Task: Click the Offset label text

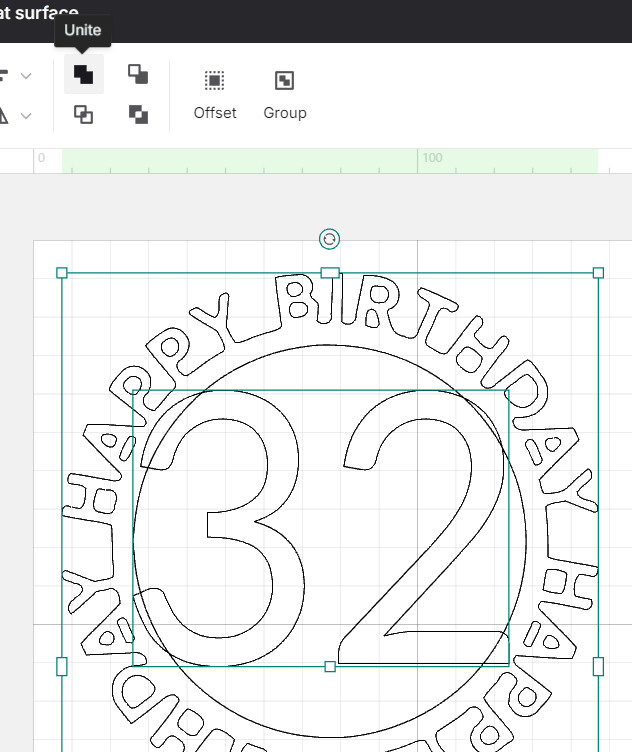Action: click(215, 113)
